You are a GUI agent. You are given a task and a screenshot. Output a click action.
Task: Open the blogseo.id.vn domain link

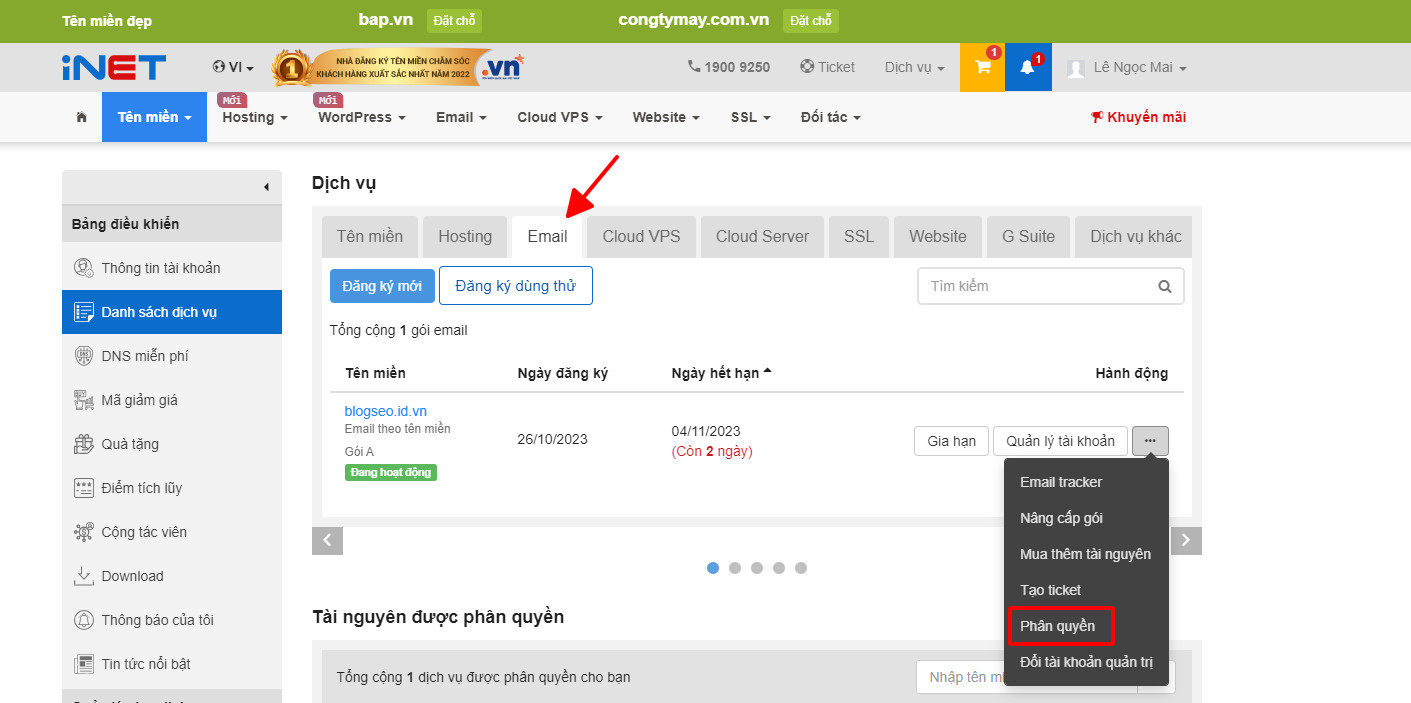385,410
